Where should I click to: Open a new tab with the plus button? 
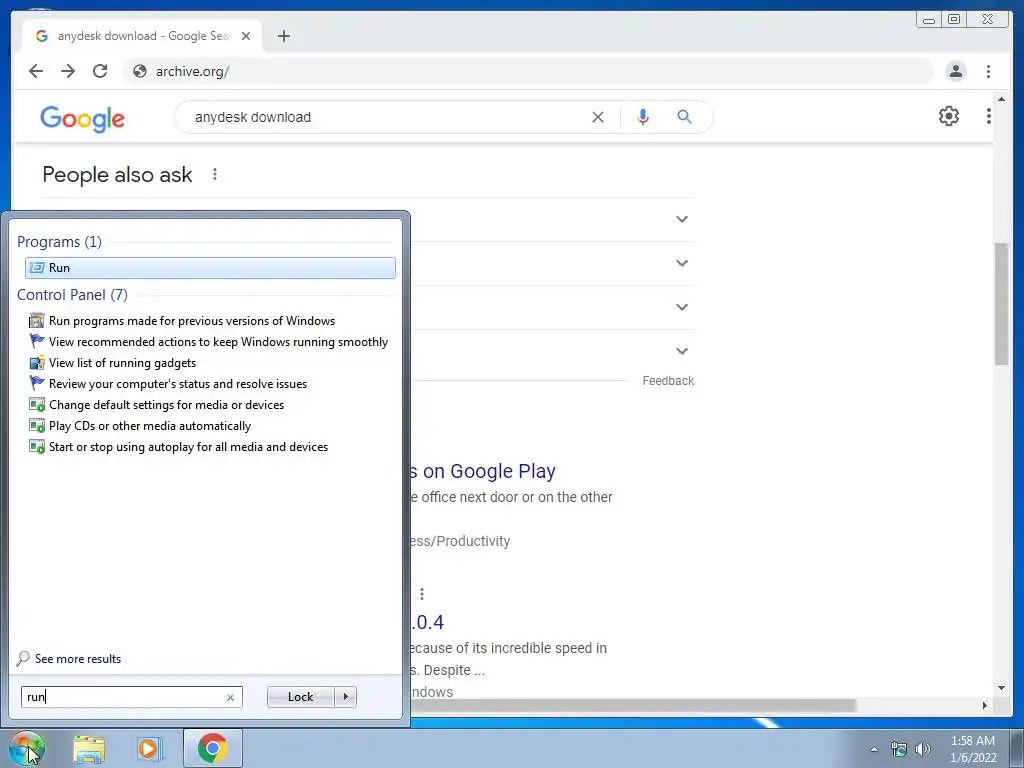click(283, 36)
